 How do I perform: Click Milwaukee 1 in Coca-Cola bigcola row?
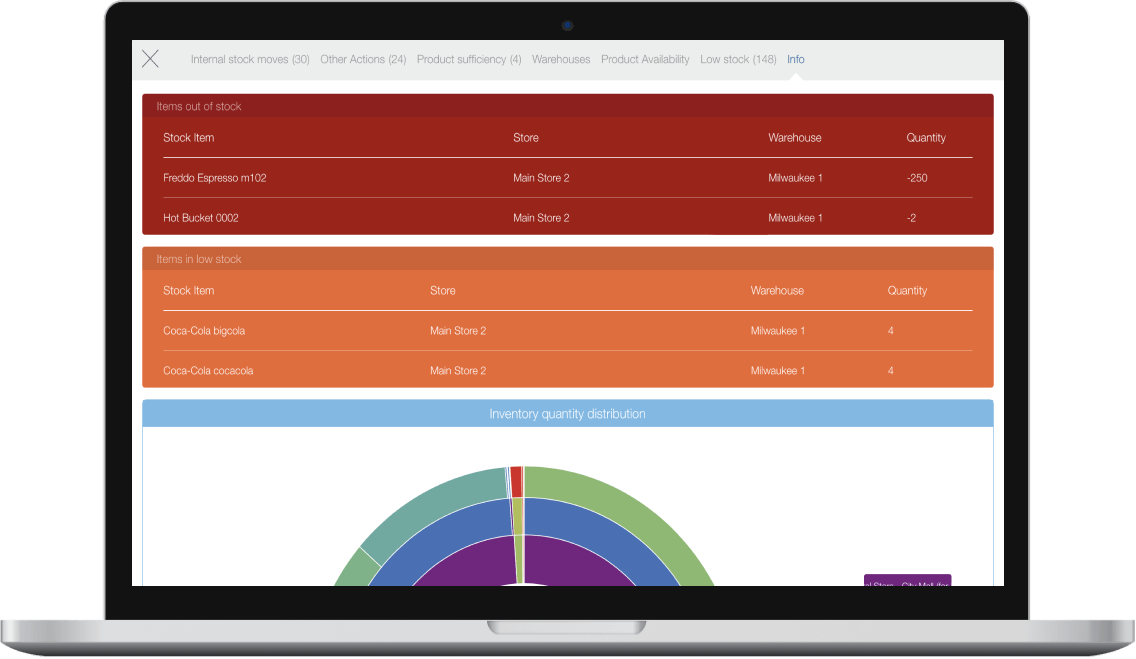pos(777,331)
